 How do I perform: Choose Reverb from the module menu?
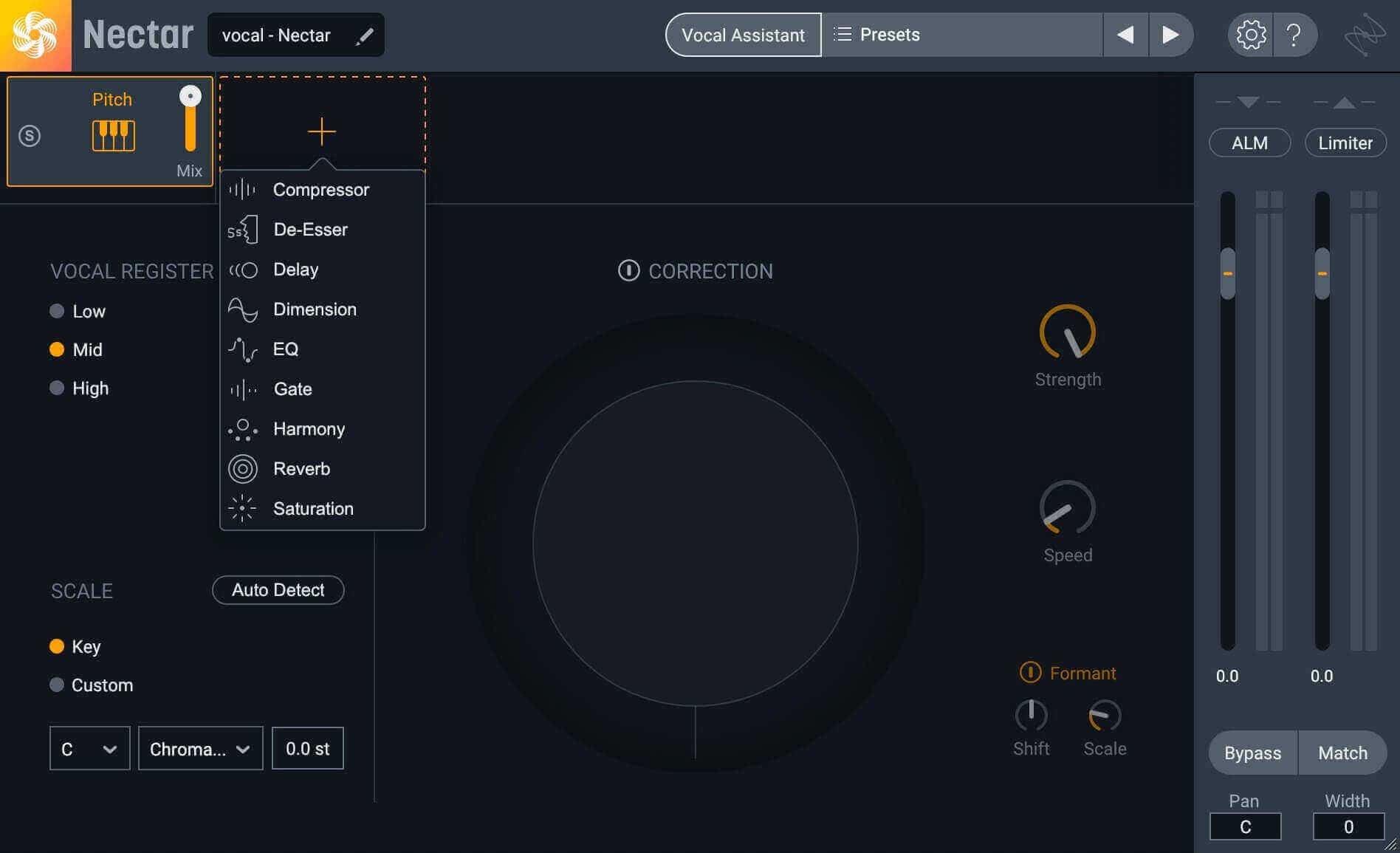pyautogui.click(x=322, y=469)
